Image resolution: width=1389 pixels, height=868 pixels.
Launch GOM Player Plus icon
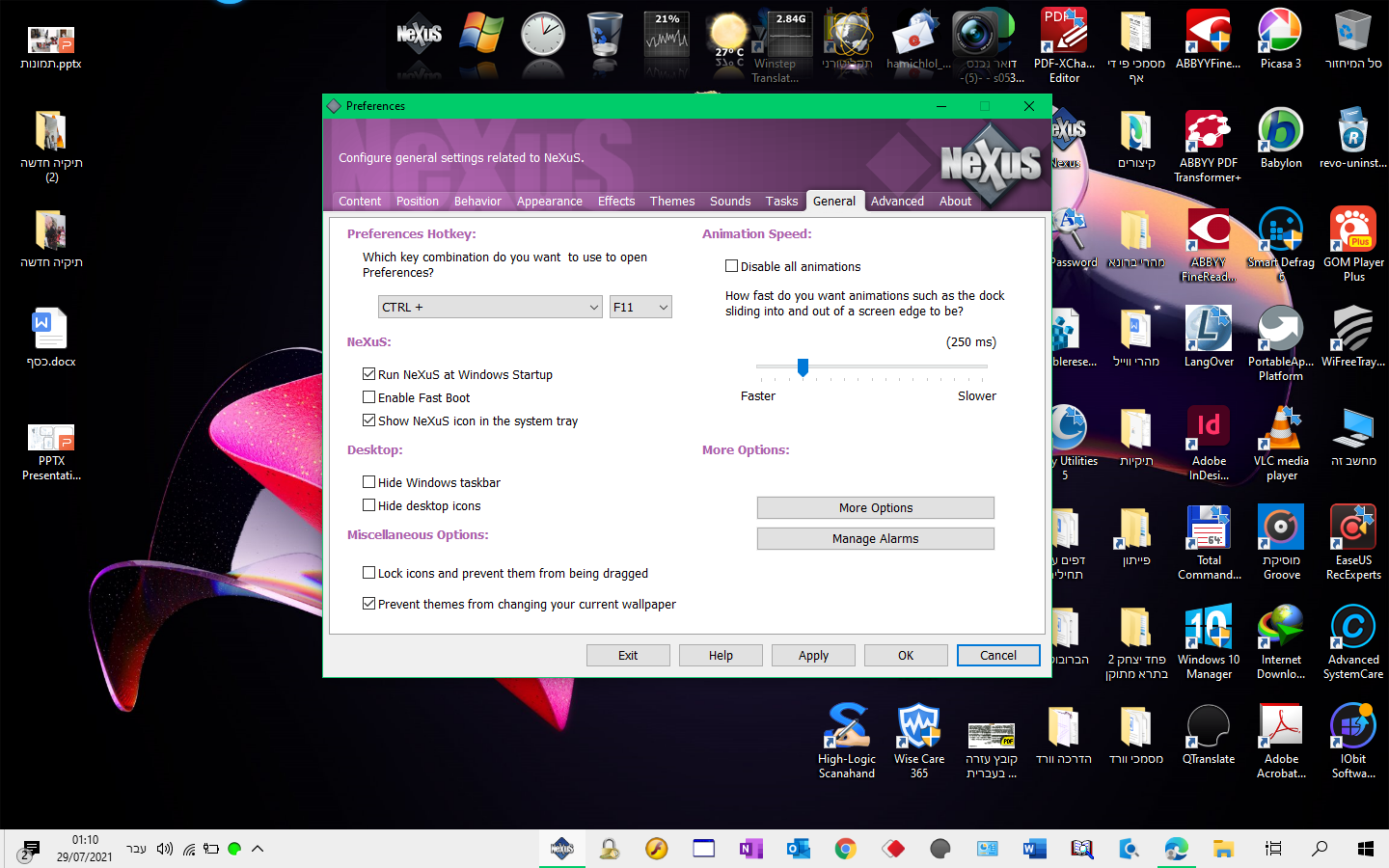(x=1353, y=244)
